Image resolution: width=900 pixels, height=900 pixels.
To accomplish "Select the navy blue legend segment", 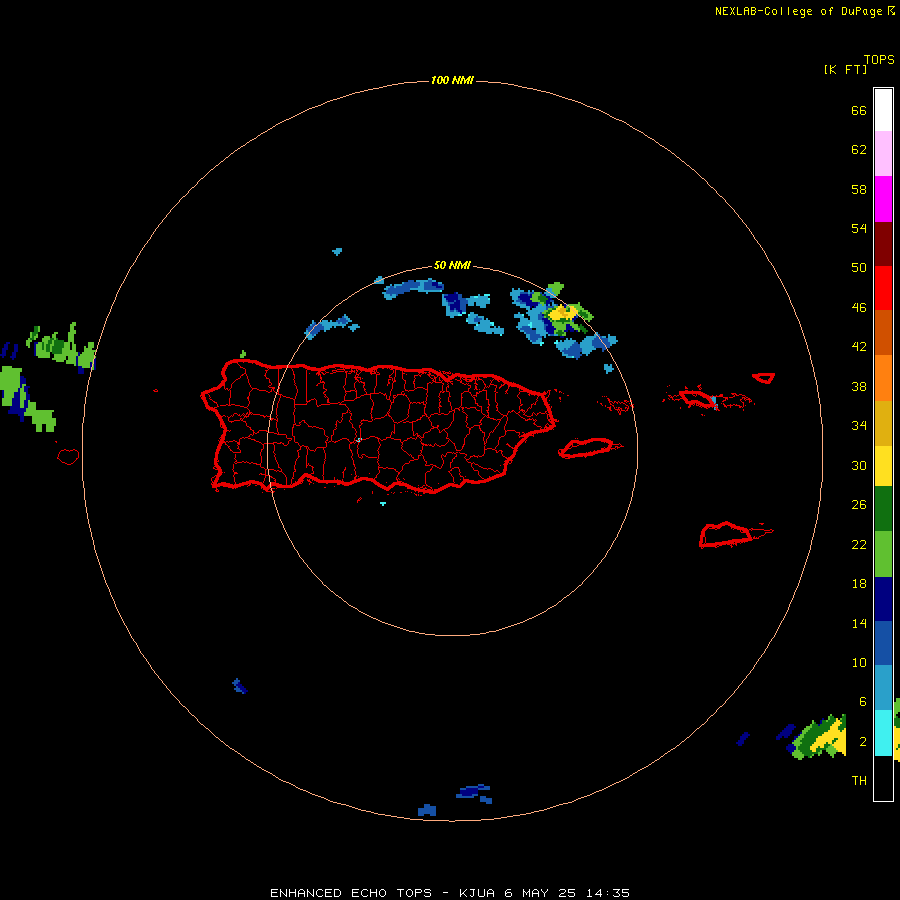I will (883, 599).
